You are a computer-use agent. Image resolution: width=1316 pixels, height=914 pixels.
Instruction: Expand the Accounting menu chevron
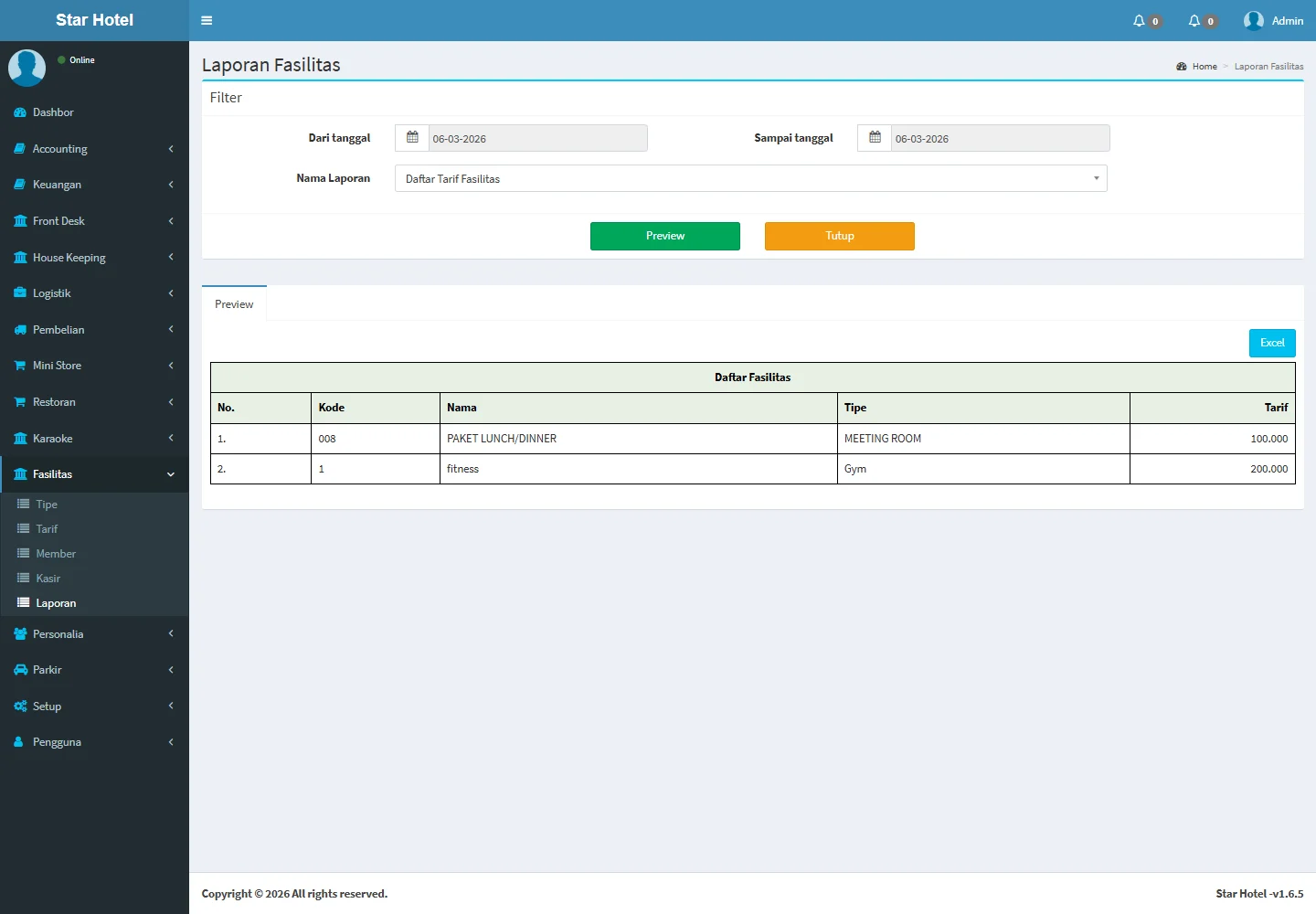pyautogui.click(x=171, y=149)
